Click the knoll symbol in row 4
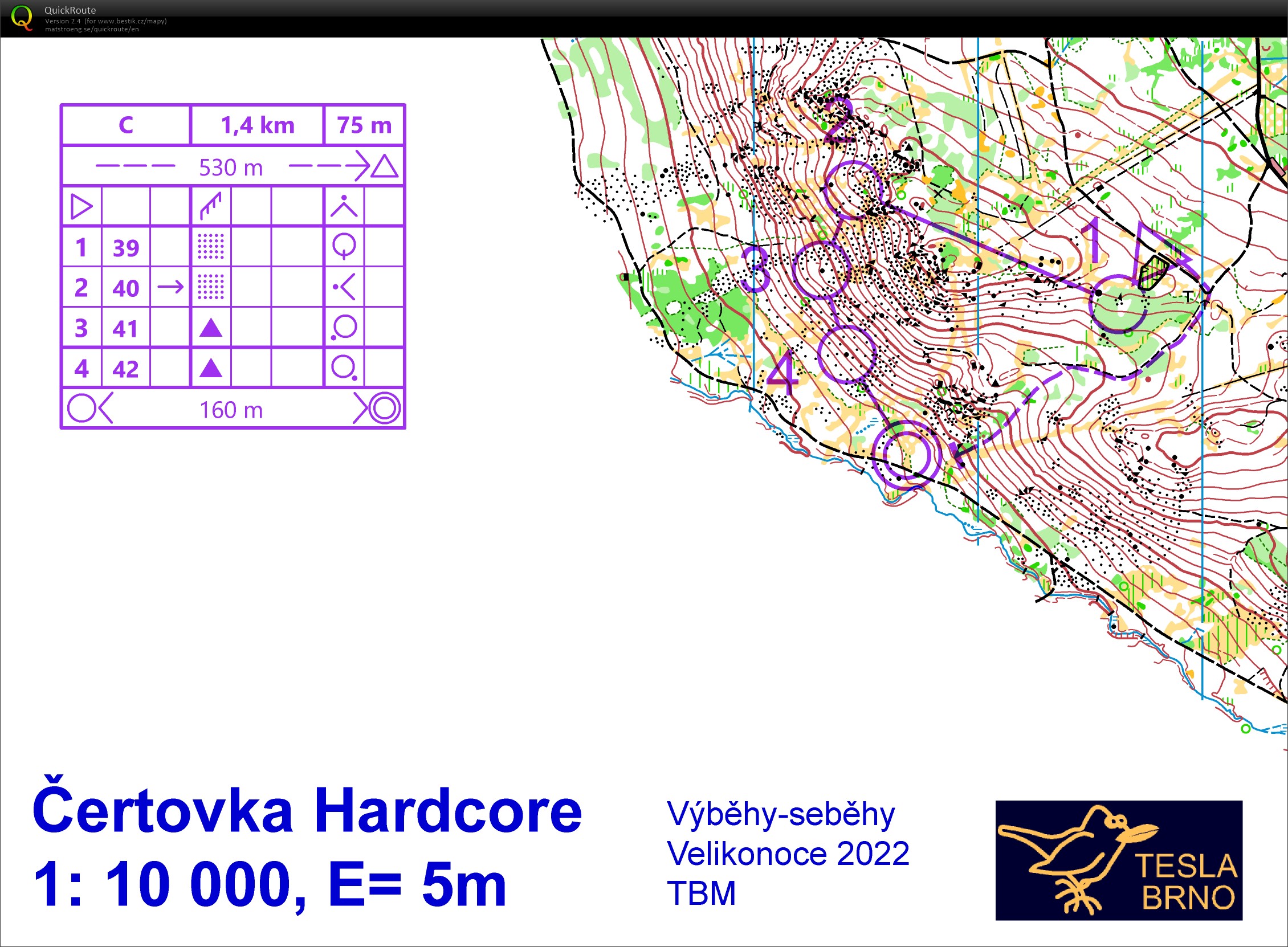The image size is (1288, 947). pyautogui.click(x=210, y=369)
